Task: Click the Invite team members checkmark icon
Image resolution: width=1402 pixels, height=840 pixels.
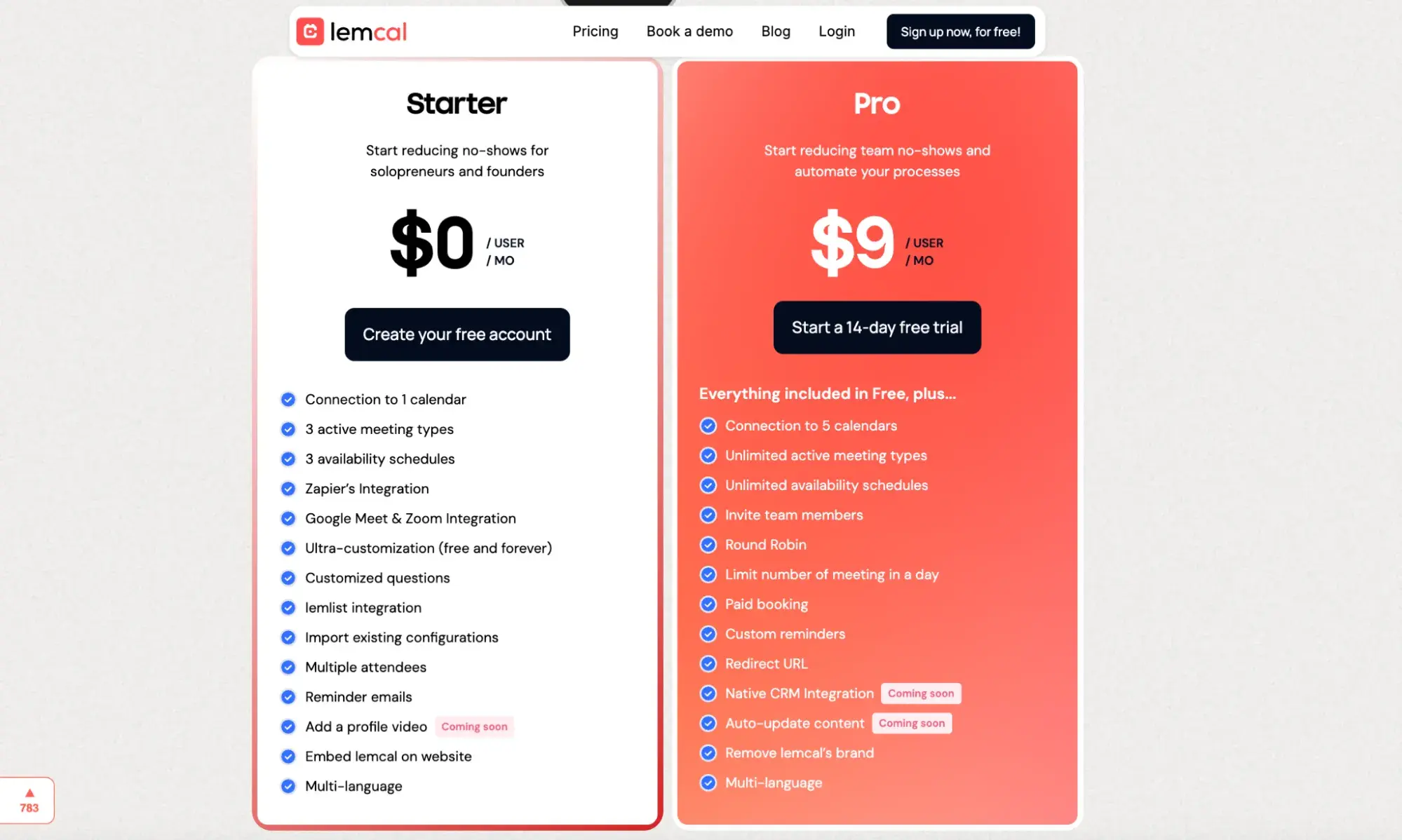Action: (x=707, y=514)
